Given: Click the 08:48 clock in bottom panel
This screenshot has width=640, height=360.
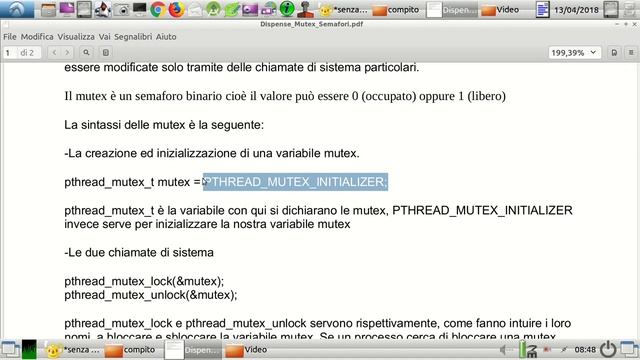Looking at the screenshot, I should (x=585, y=350).
